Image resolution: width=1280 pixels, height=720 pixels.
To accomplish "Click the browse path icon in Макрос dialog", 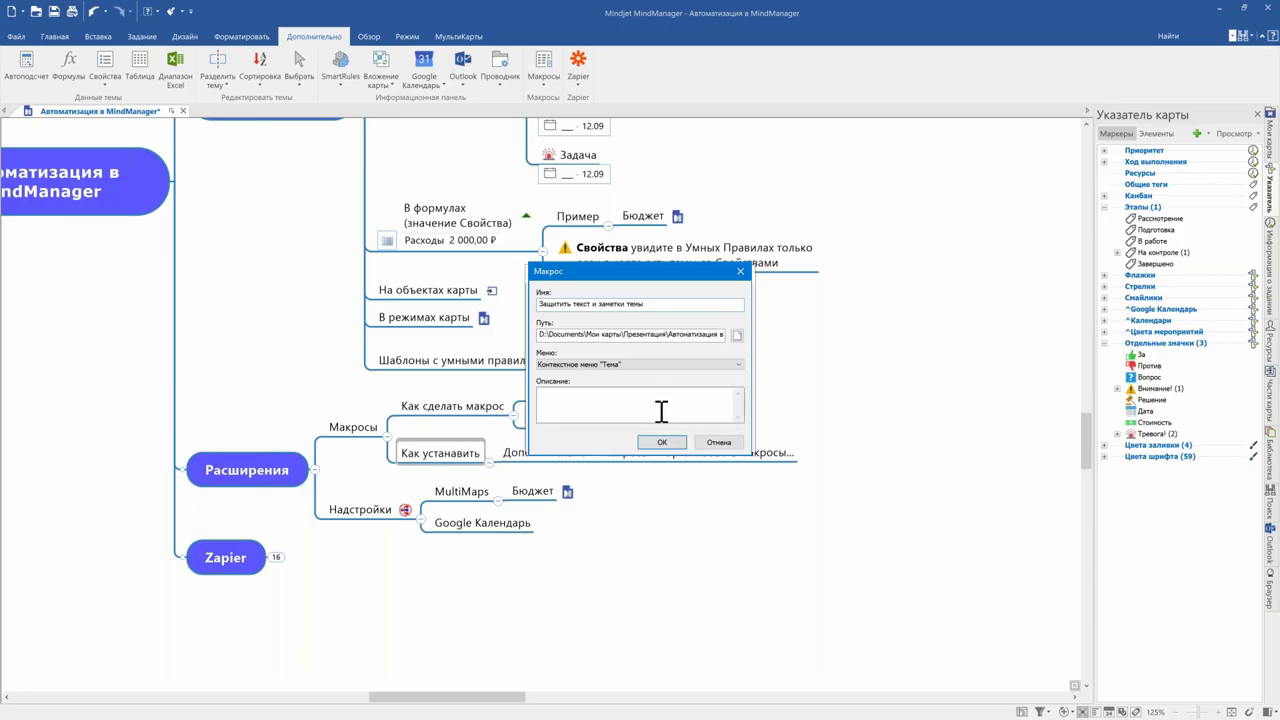I will tap(737, 335).
